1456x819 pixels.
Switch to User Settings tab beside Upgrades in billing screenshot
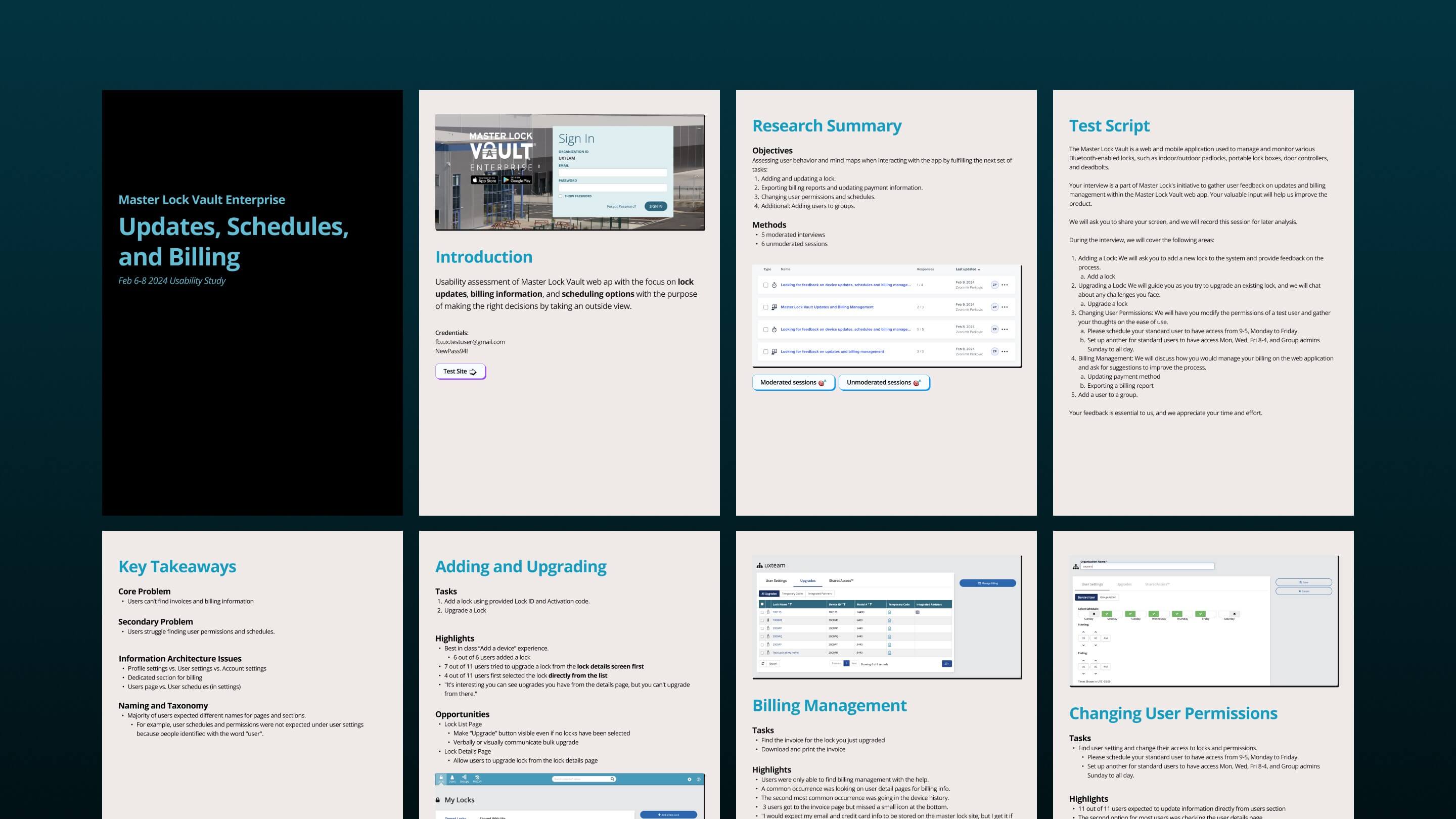(776, 580)
